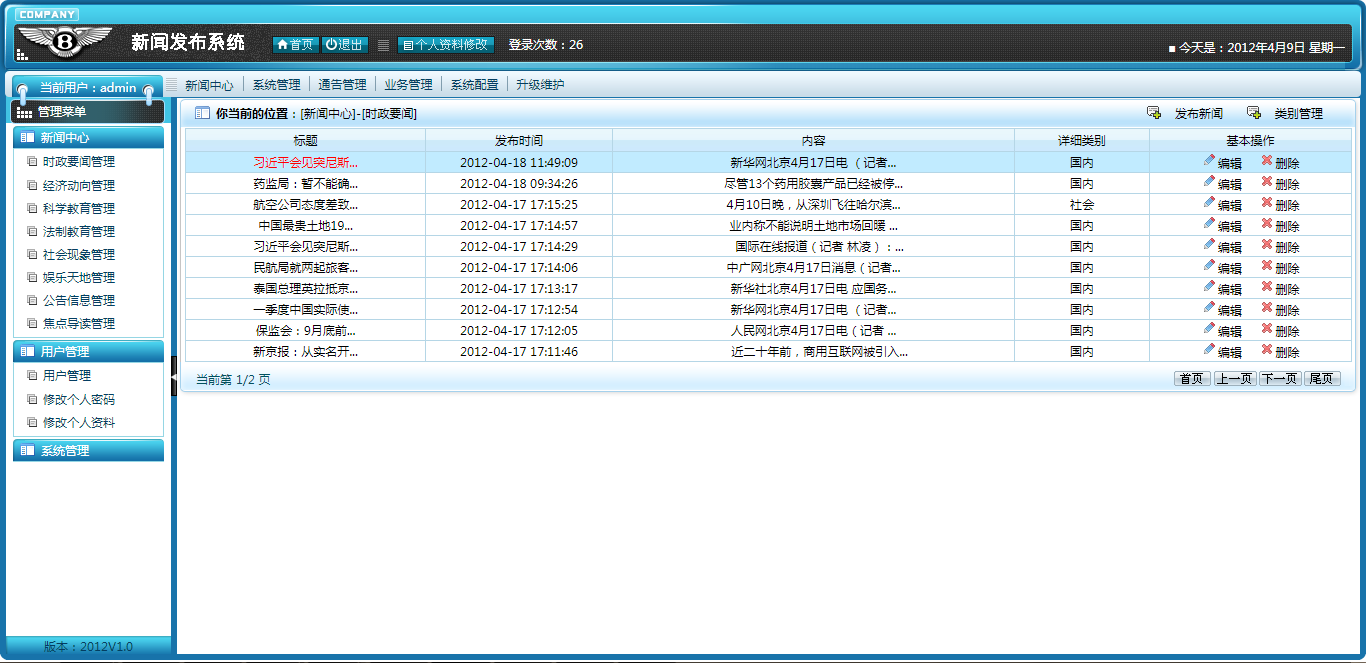Open 新闻中心 top menu

[209, 85]
